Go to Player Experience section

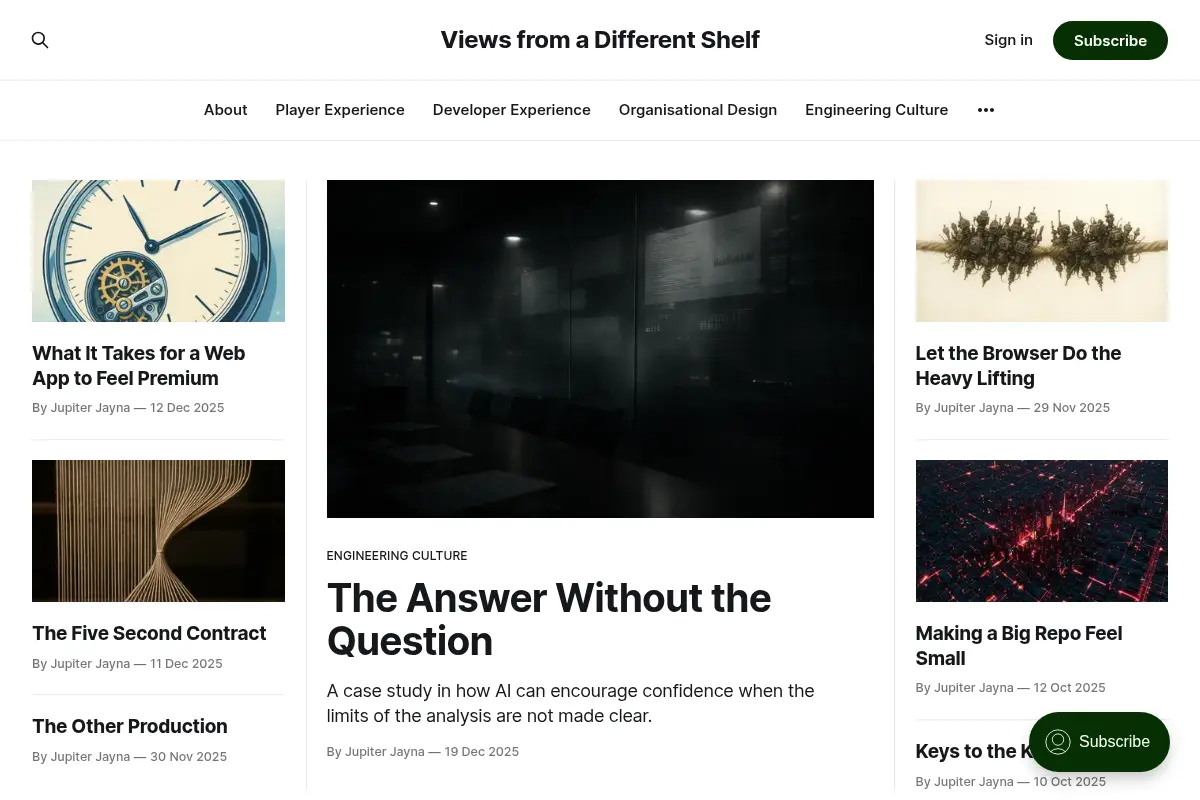tap(340, 110)
